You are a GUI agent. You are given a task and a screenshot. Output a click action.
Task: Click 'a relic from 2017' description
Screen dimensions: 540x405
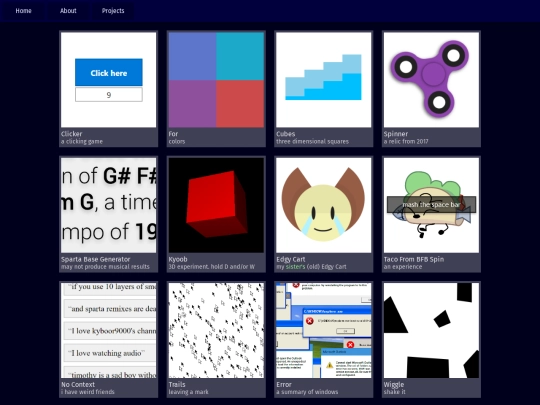(x=406, y=142)
